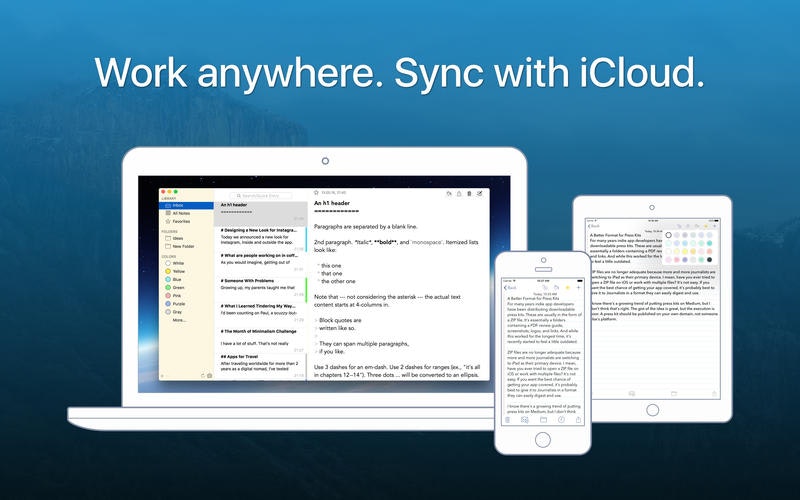Click the 'Block quotes are' line in editor
This screenshot has width=800, height=500.
coord(340,320)
